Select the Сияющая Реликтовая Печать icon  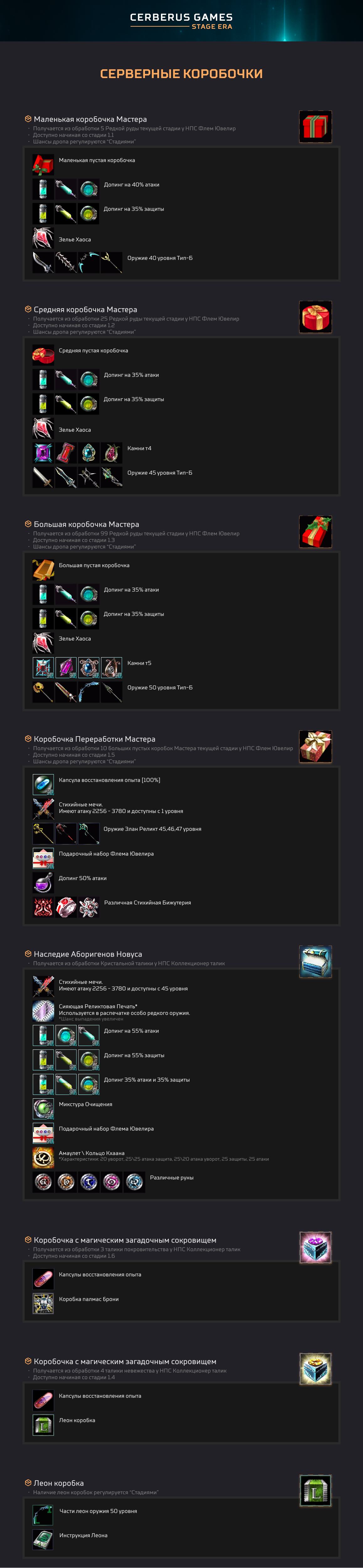[x=43, y=1011]
